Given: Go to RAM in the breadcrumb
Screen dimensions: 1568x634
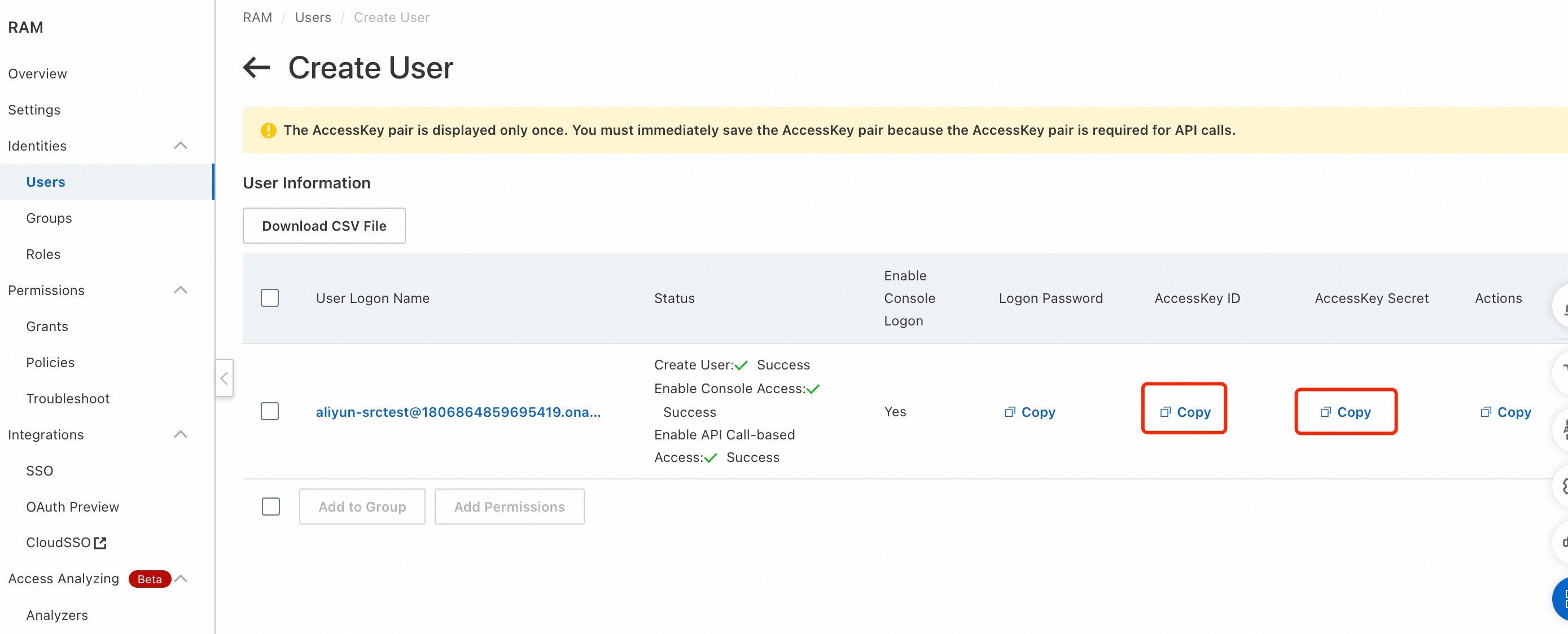Looking at the screenshot, I should click(257, 17).
